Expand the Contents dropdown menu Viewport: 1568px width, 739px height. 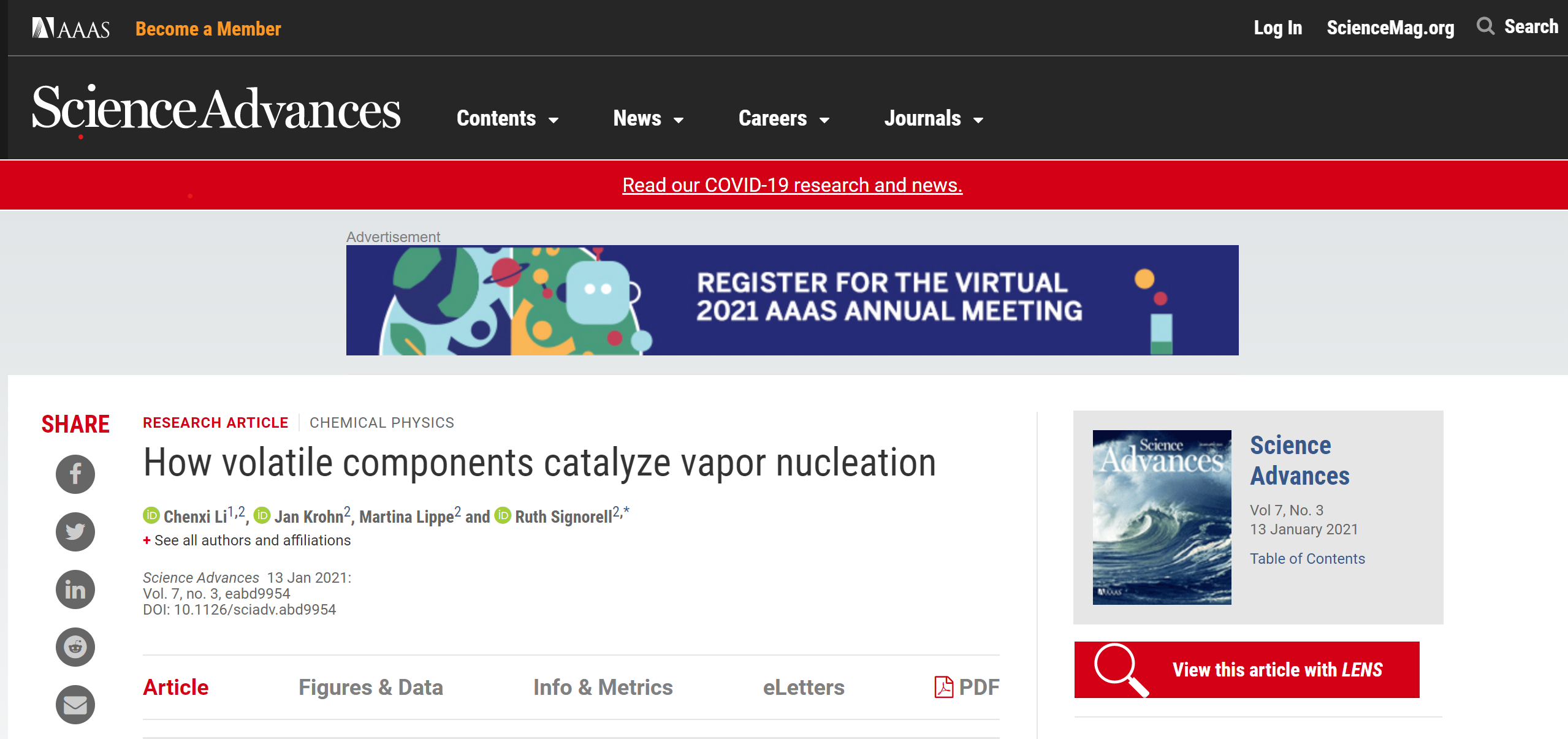click(508, 118)
